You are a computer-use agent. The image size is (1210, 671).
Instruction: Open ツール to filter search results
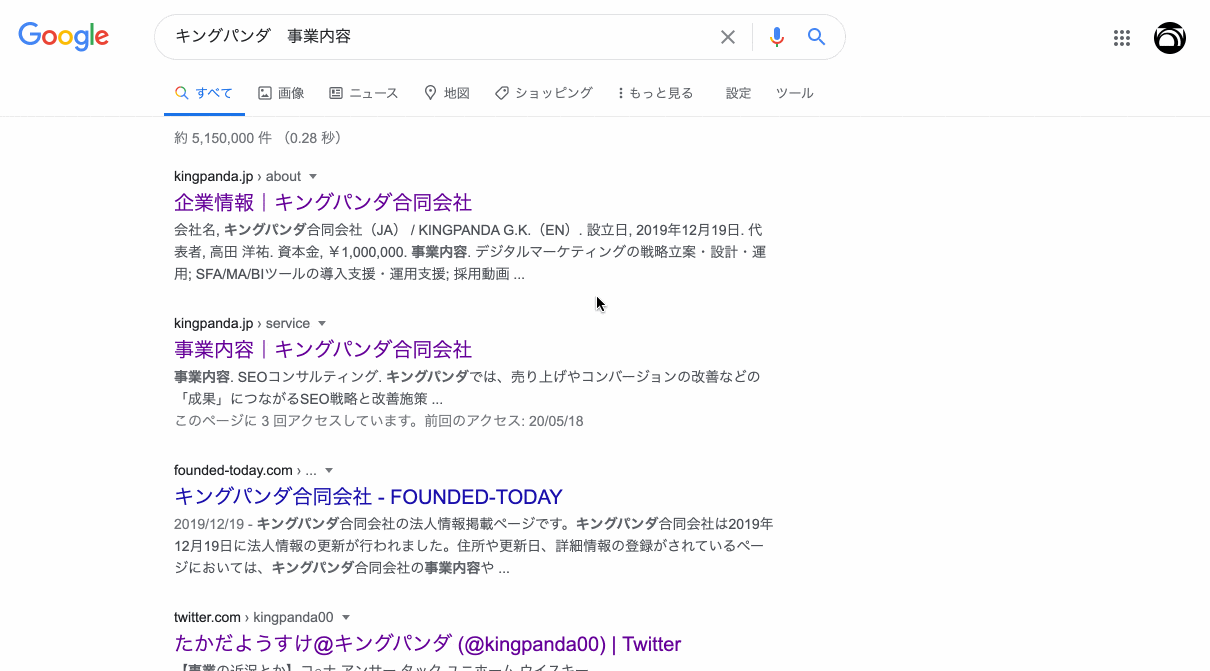click(x=794, y=93)
